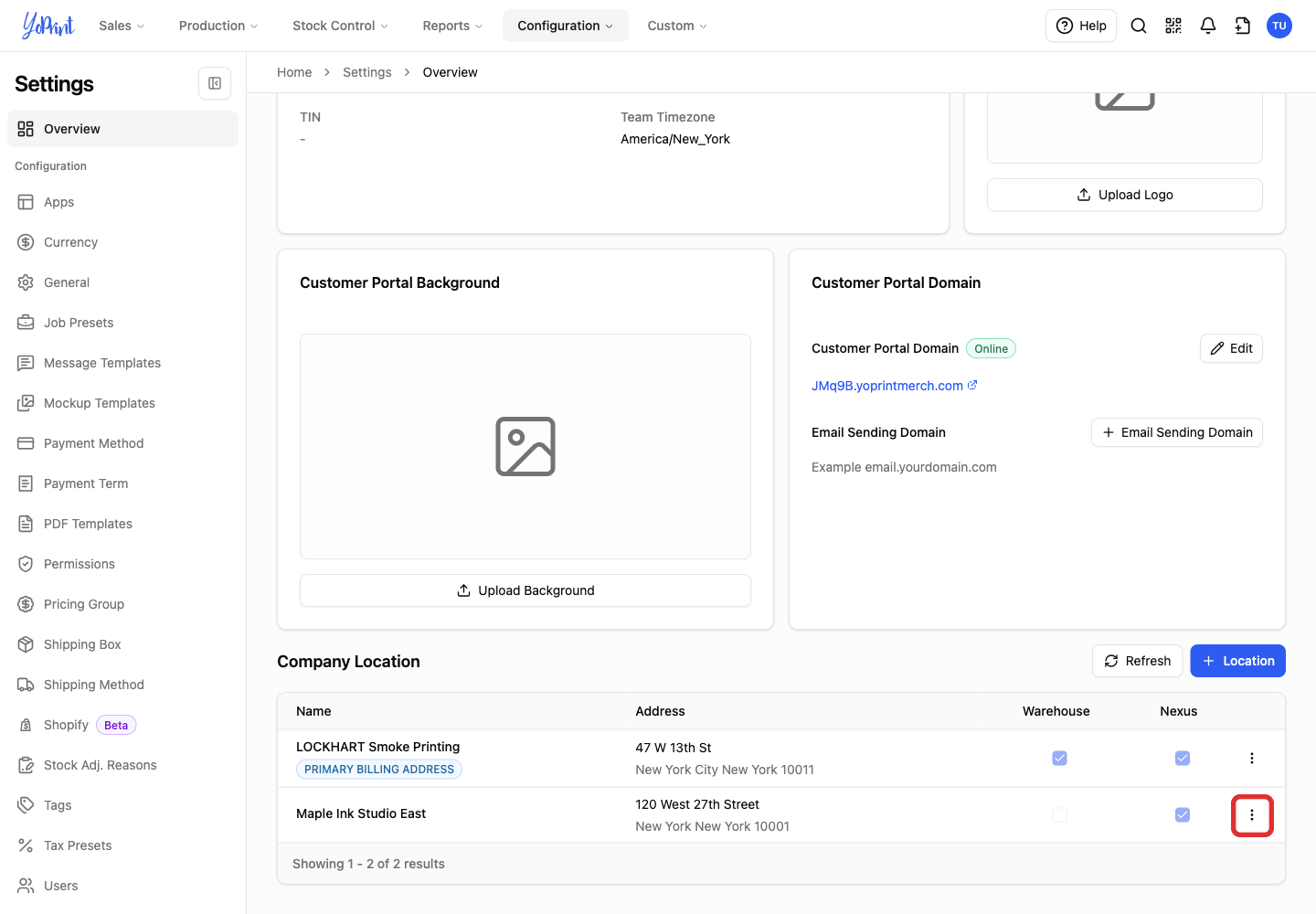The height and width of the screenshot is (914, 1316).
Task: Toggle Nexus checkbox for Maple Ink Studio East
Action: point(1183,814)
